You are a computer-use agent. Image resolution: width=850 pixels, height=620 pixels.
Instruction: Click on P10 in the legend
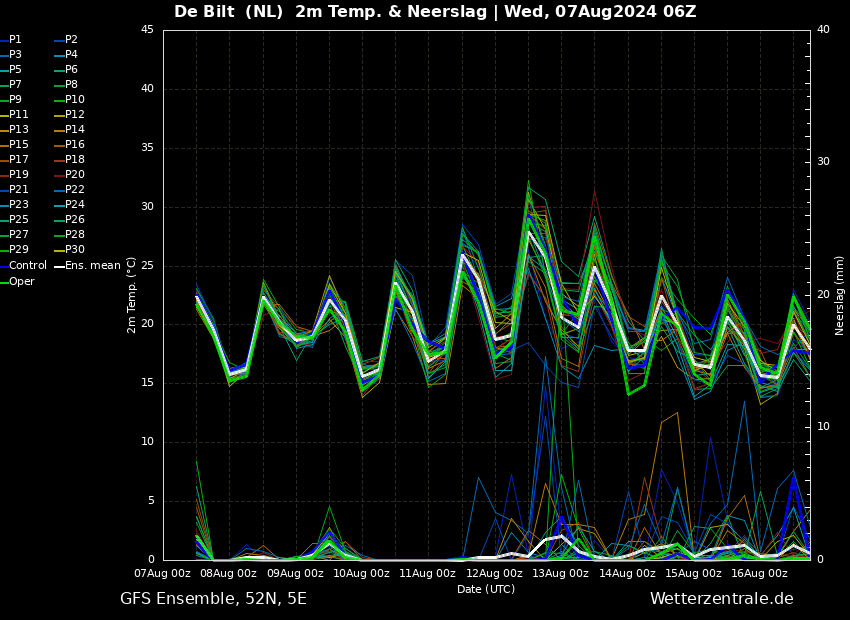pyautogui.click(x=75, y=100)
